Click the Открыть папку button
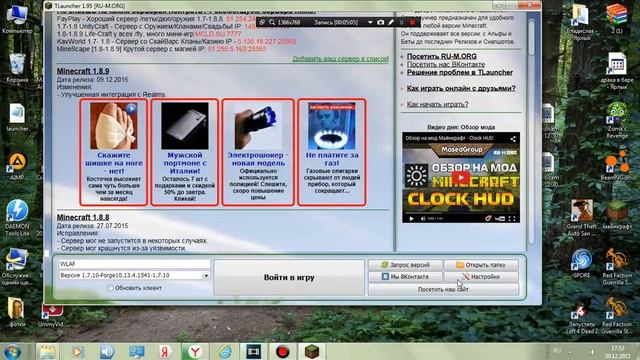 pos(481,265)
